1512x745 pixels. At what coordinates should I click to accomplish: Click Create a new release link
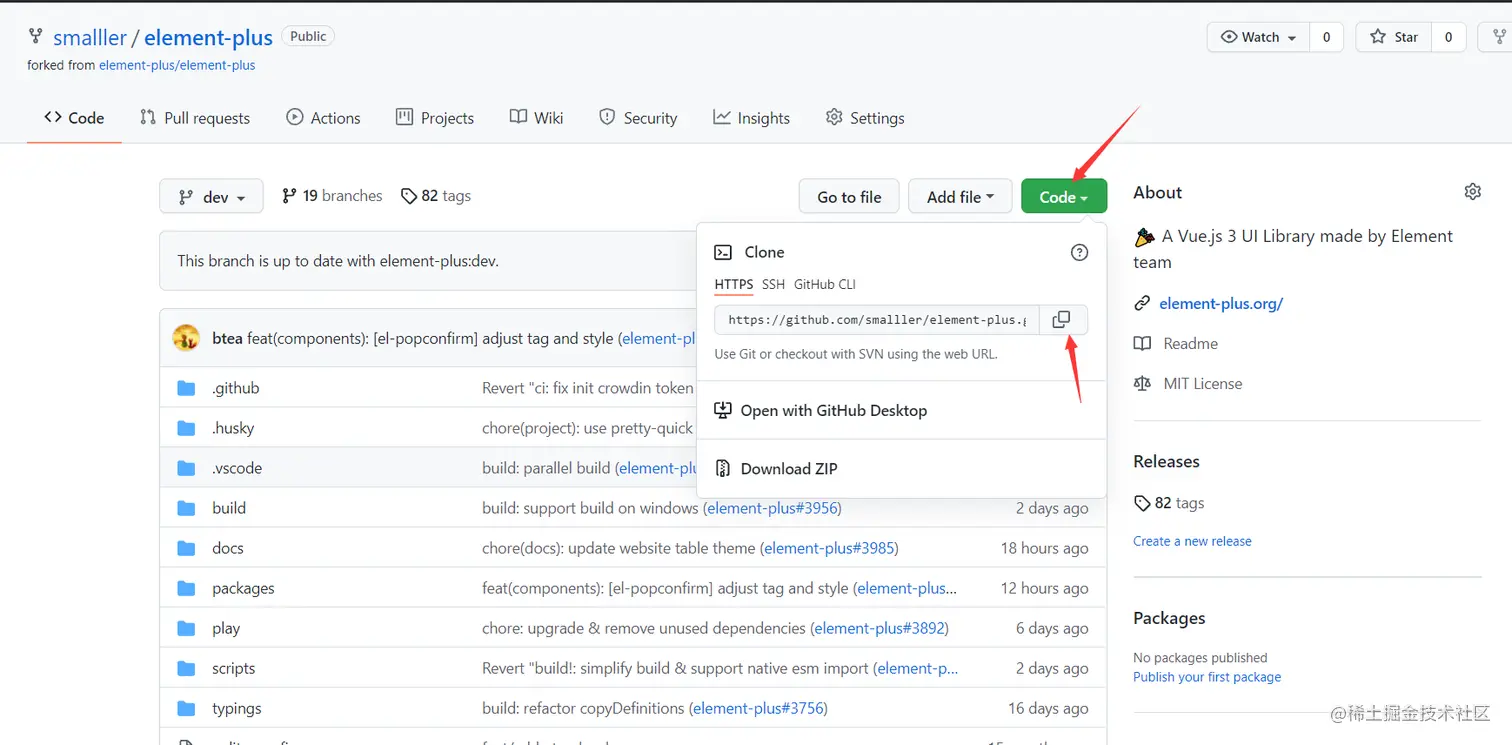(x=1192, y=541)
